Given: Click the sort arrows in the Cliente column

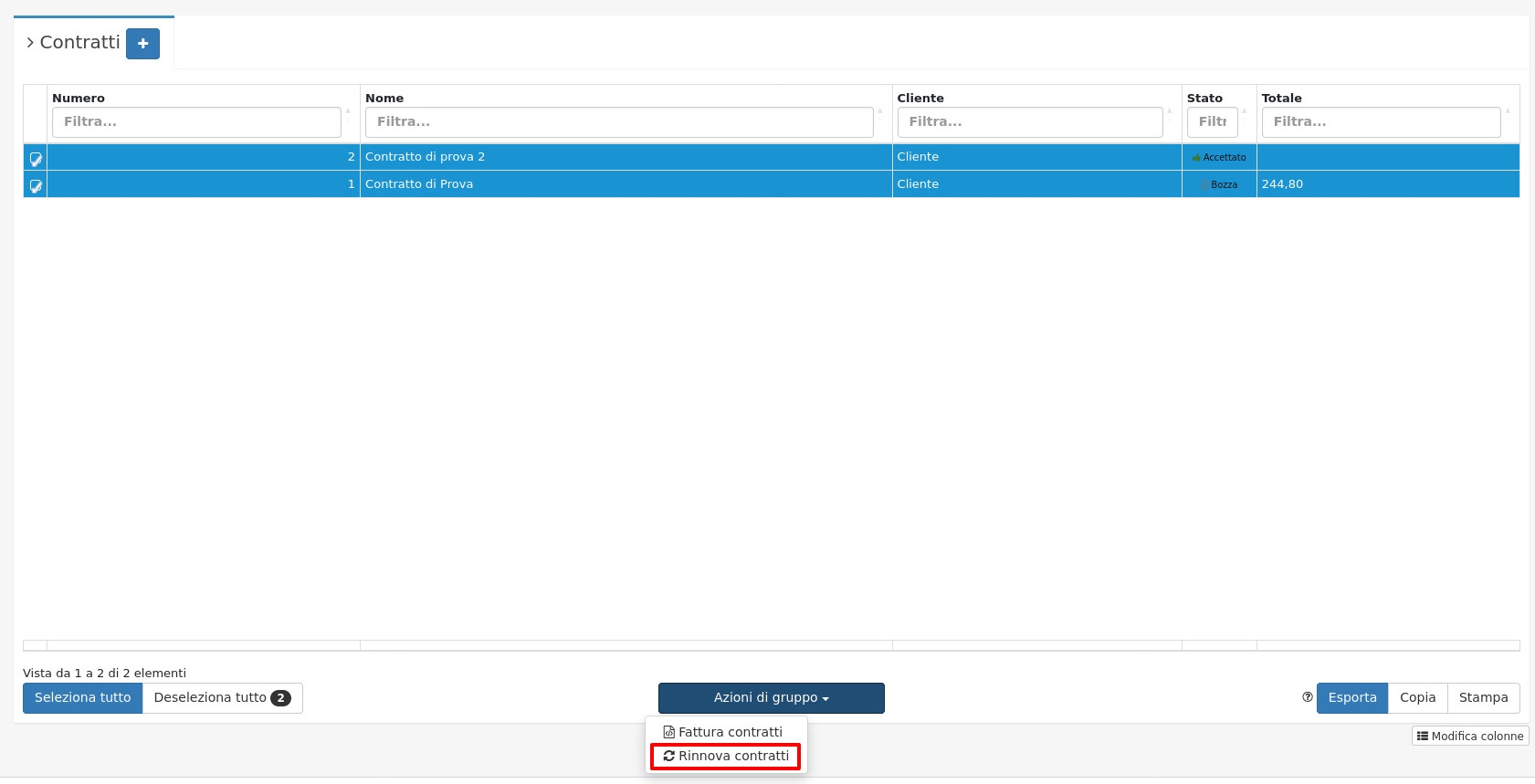Looking at the screenshot, I should point(1170,111).
